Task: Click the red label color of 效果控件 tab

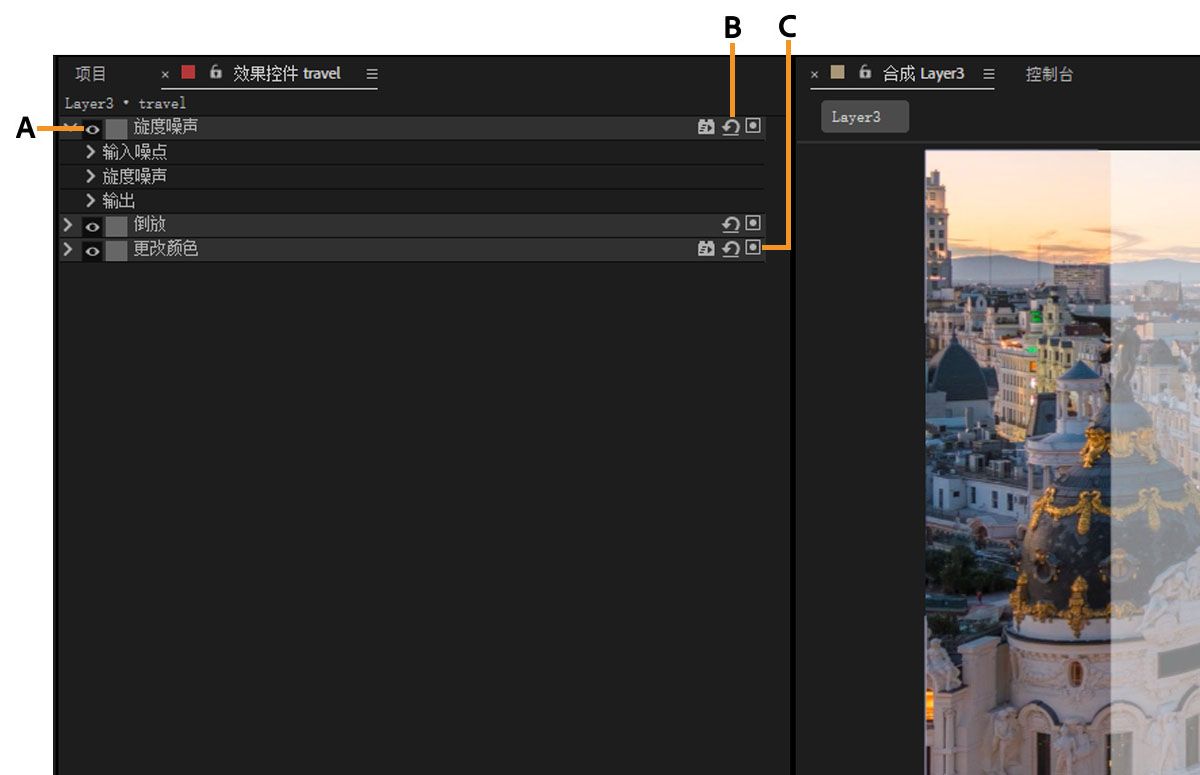Action: pyautogui.click(x=188, y=72)
